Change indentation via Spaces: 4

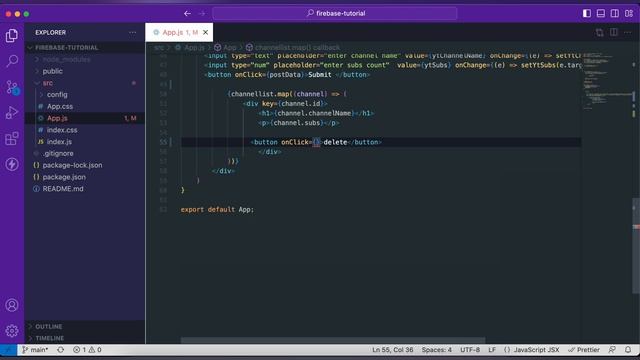pyautogui.click(x=437, y=350)
